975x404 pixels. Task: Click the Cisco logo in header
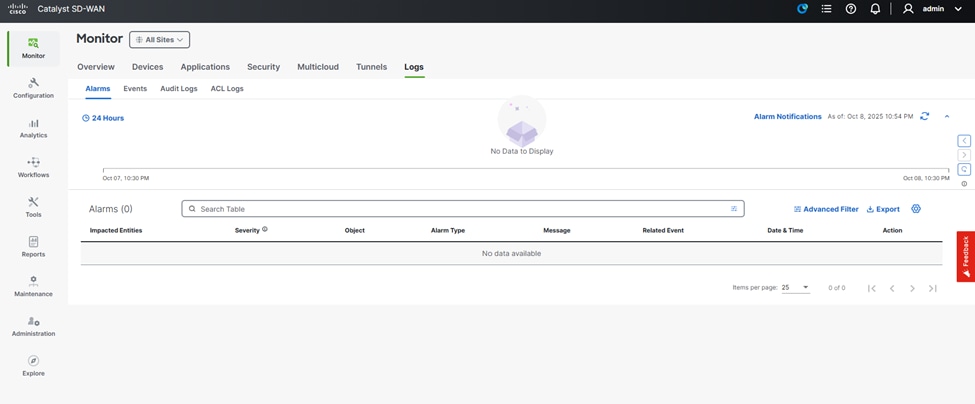tap(18, 9)
